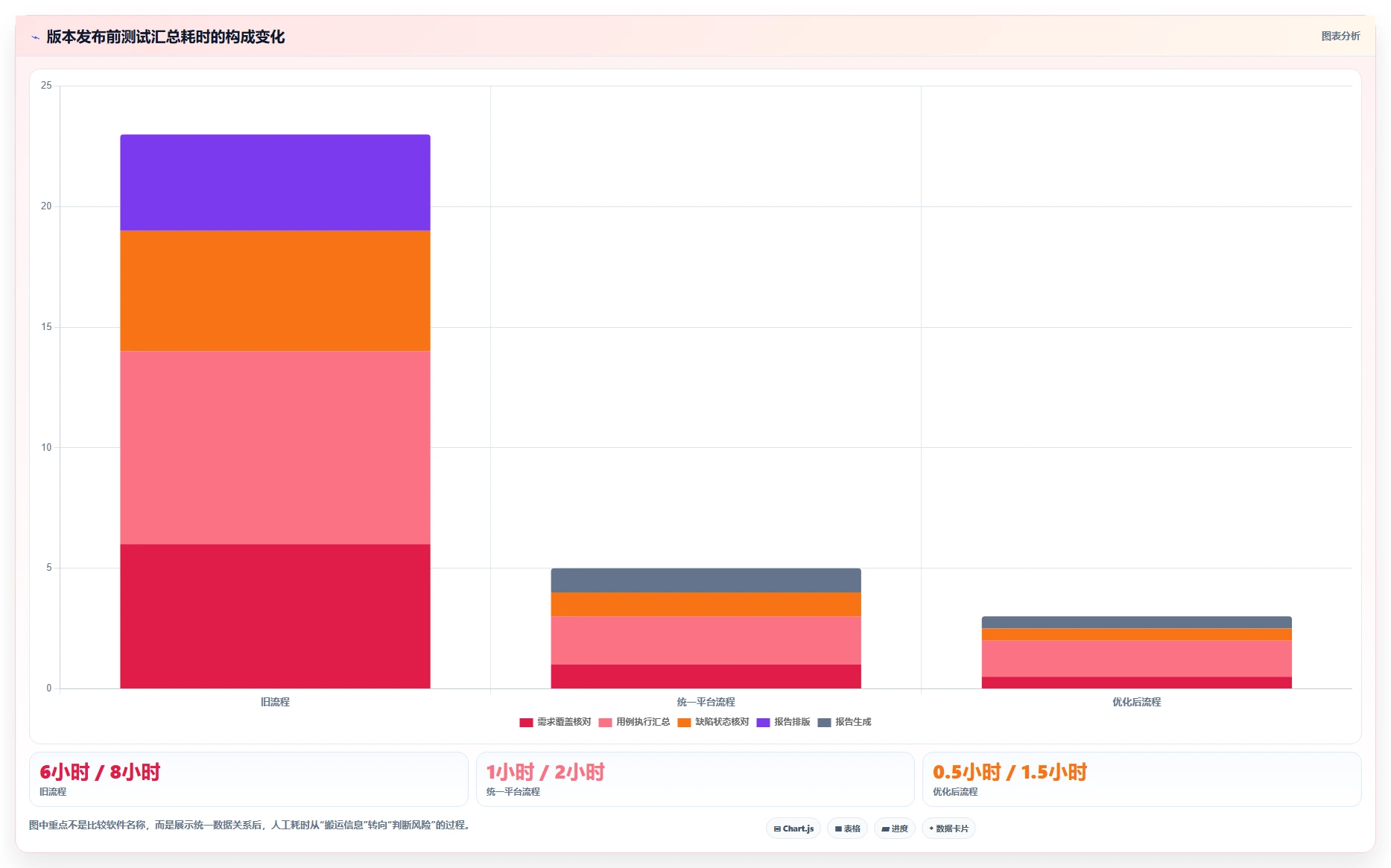This screenshot has width=1391, height=868.
Task: Toggle the 需求覆盖核对 legend item
Action: (x=555, y=722)
